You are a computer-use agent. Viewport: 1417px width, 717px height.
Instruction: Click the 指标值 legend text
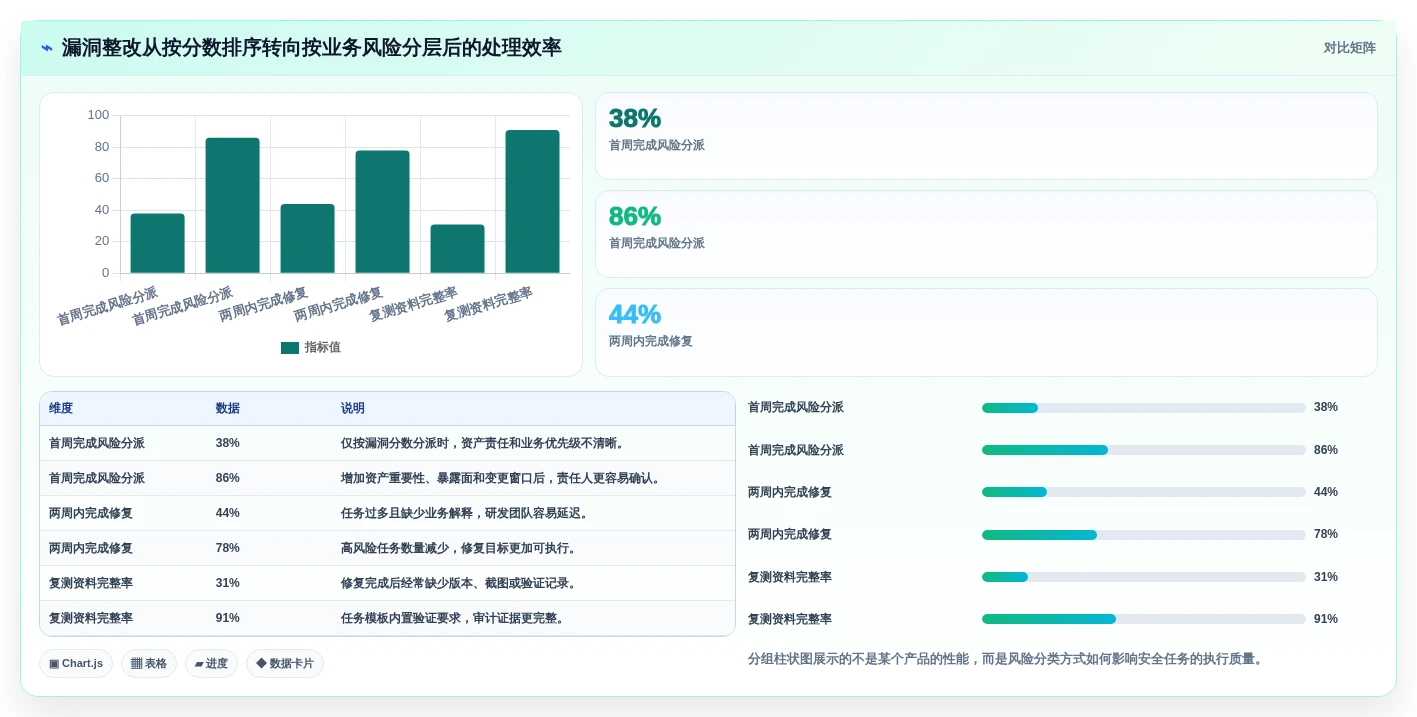point(323,348)
